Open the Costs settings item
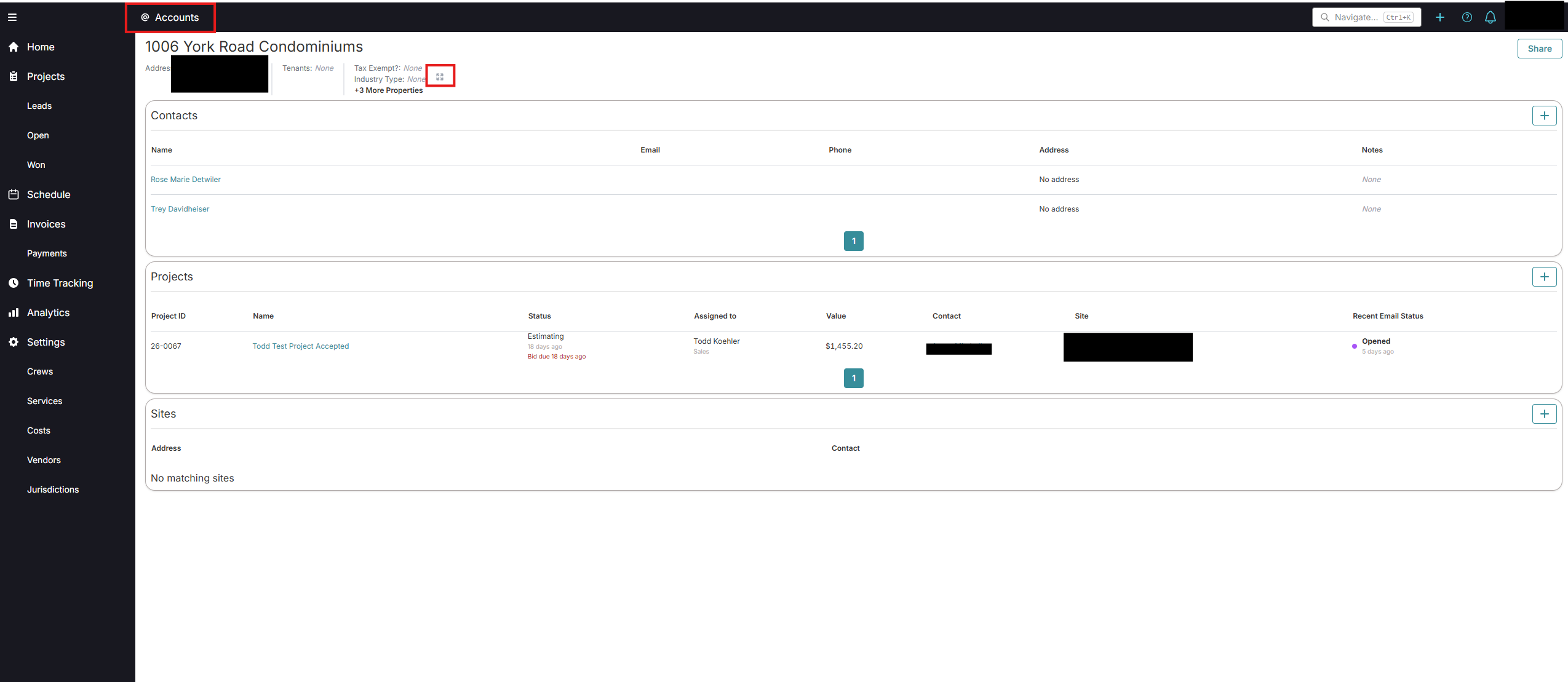This screenshot has width=1568, height=682. point(39,430)
